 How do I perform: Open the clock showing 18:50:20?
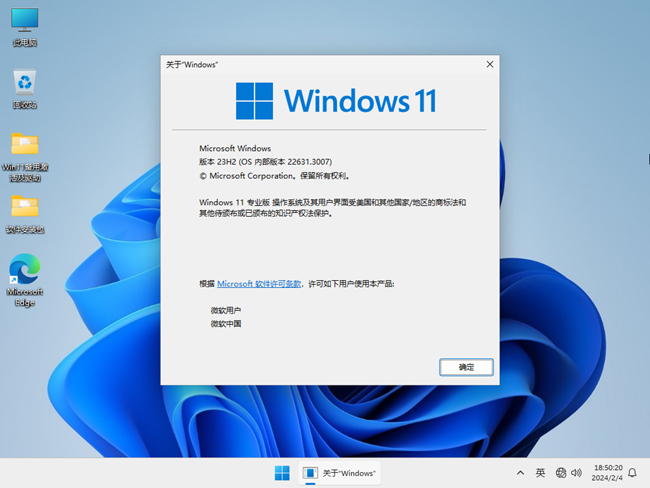[x=607, y=473]
